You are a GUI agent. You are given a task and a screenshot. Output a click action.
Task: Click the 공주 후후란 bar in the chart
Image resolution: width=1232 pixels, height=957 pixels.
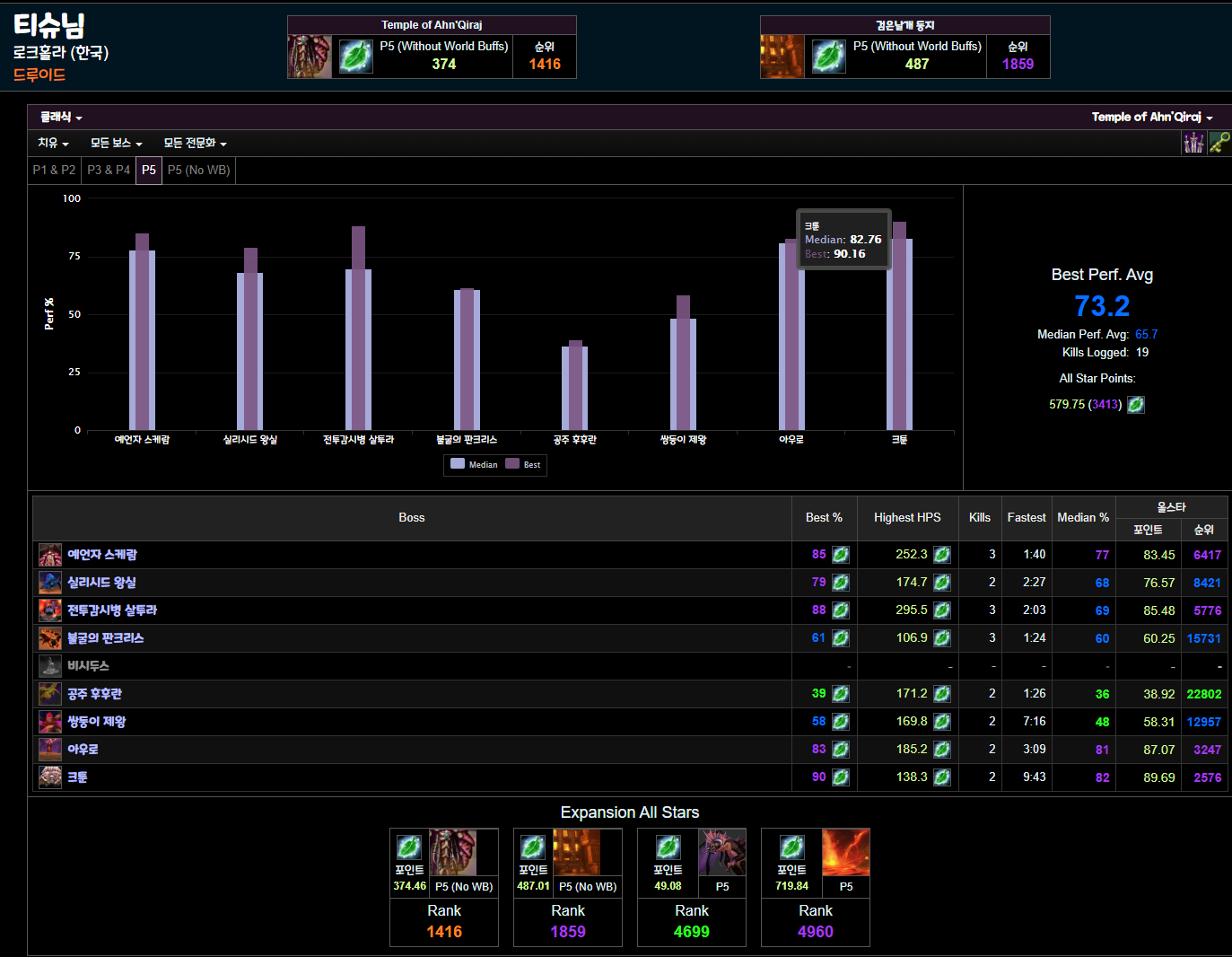point(575,385)
